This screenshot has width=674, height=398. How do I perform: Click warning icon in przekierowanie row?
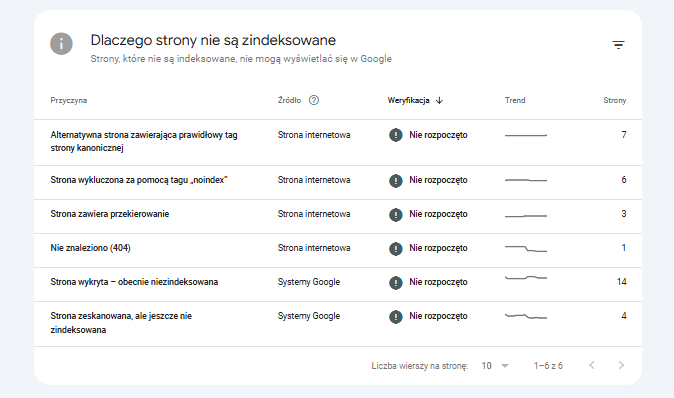point(395,214)
